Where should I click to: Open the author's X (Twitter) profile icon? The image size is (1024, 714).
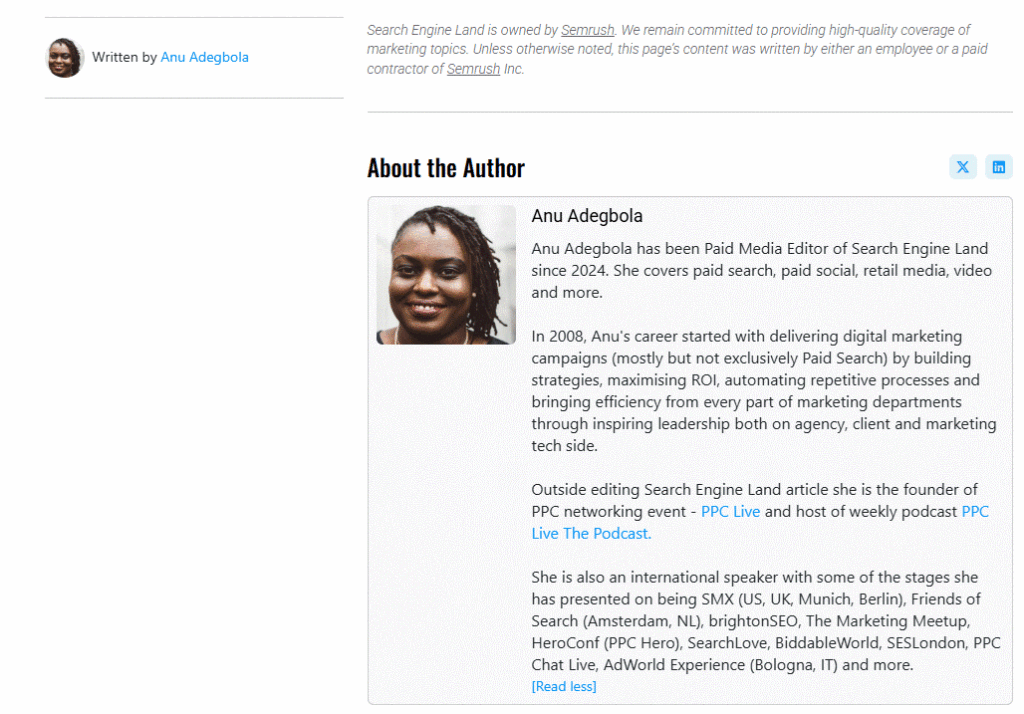[x=962, y=167]
